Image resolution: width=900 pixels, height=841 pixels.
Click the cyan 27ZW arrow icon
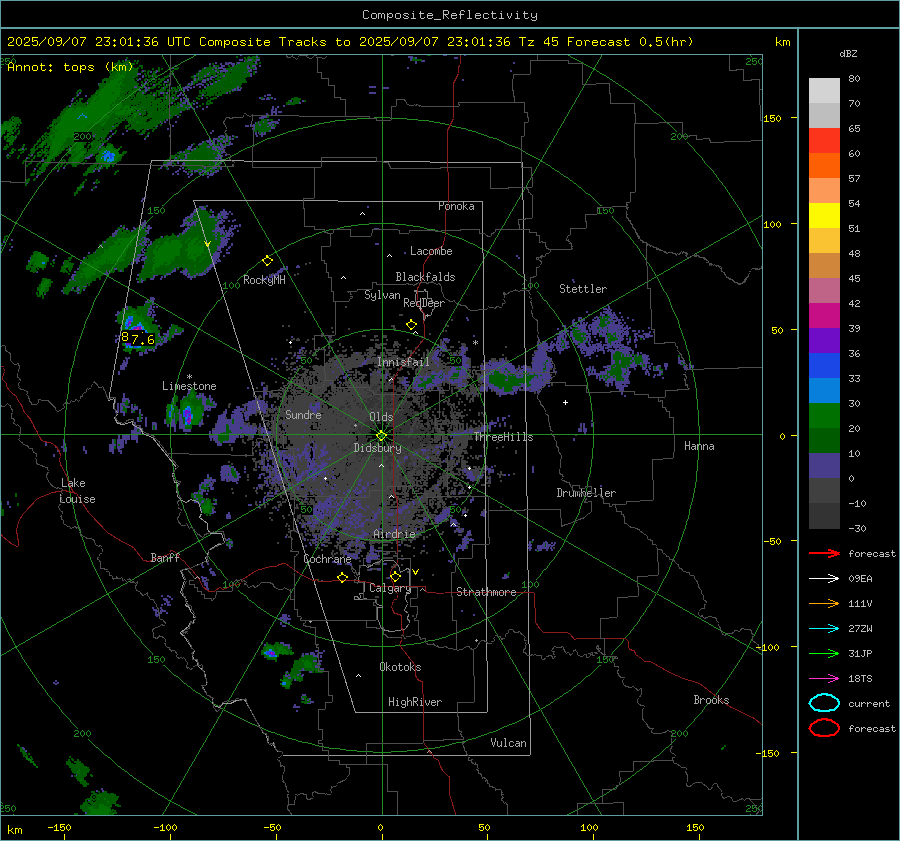(824, 629)
